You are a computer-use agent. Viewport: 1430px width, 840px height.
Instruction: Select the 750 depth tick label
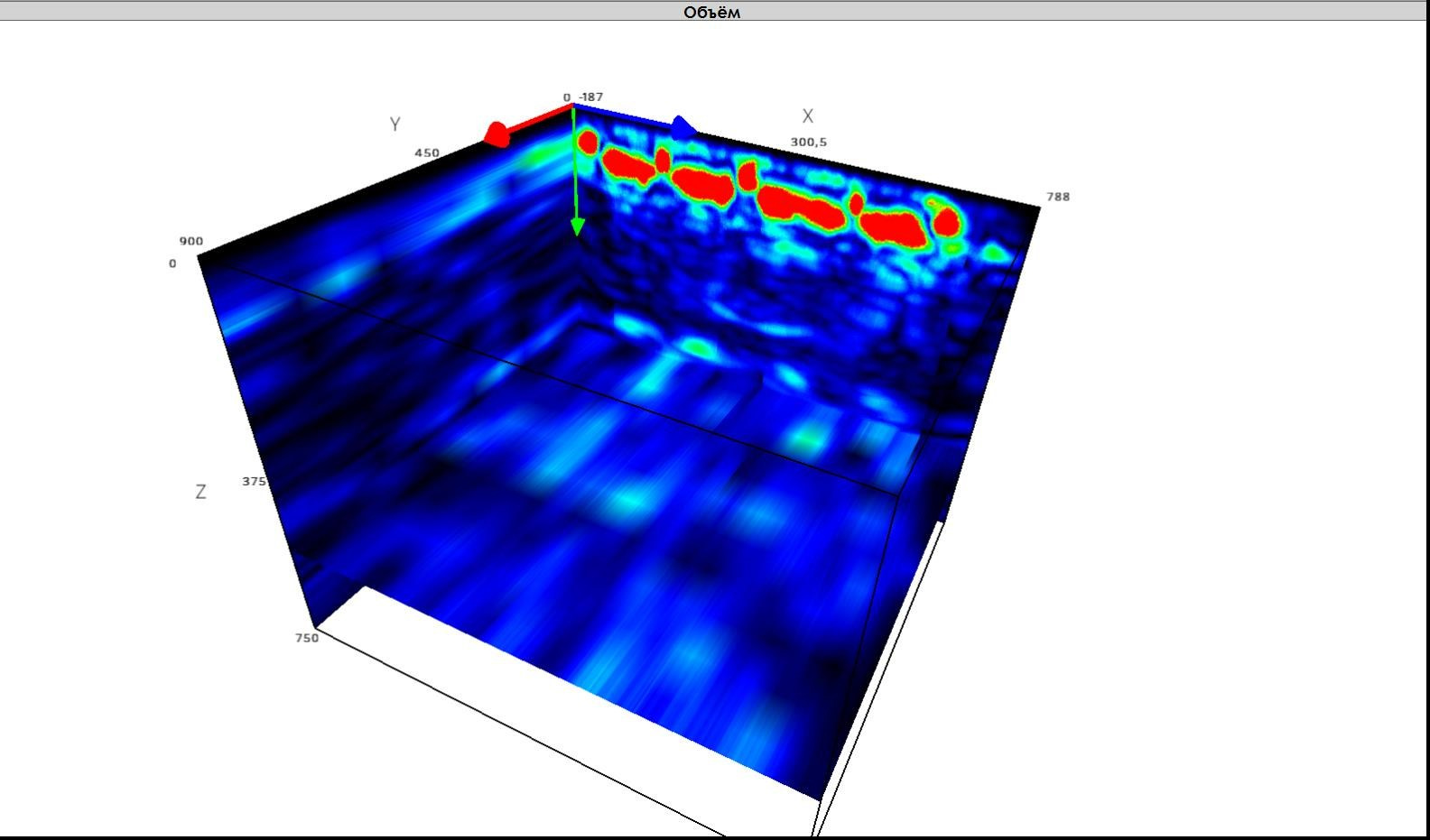point(307,637)
